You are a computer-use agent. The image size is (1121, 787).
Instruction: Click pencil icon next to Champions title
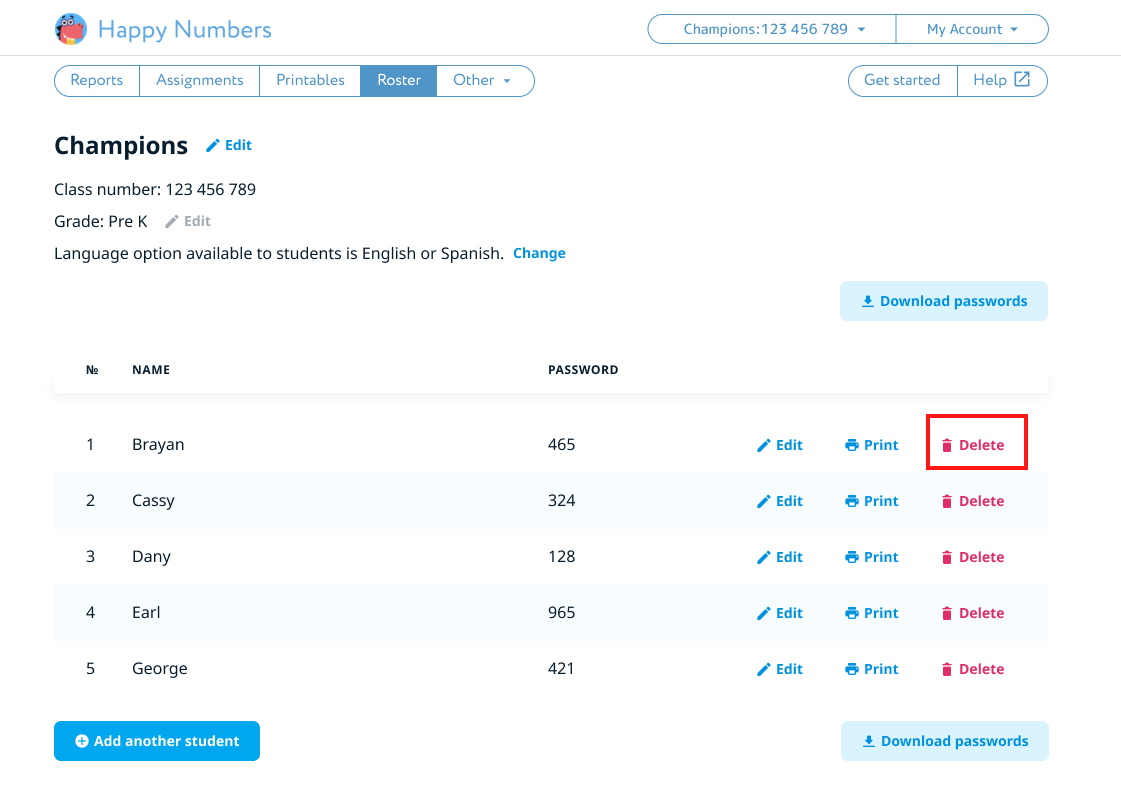[212, 146]
